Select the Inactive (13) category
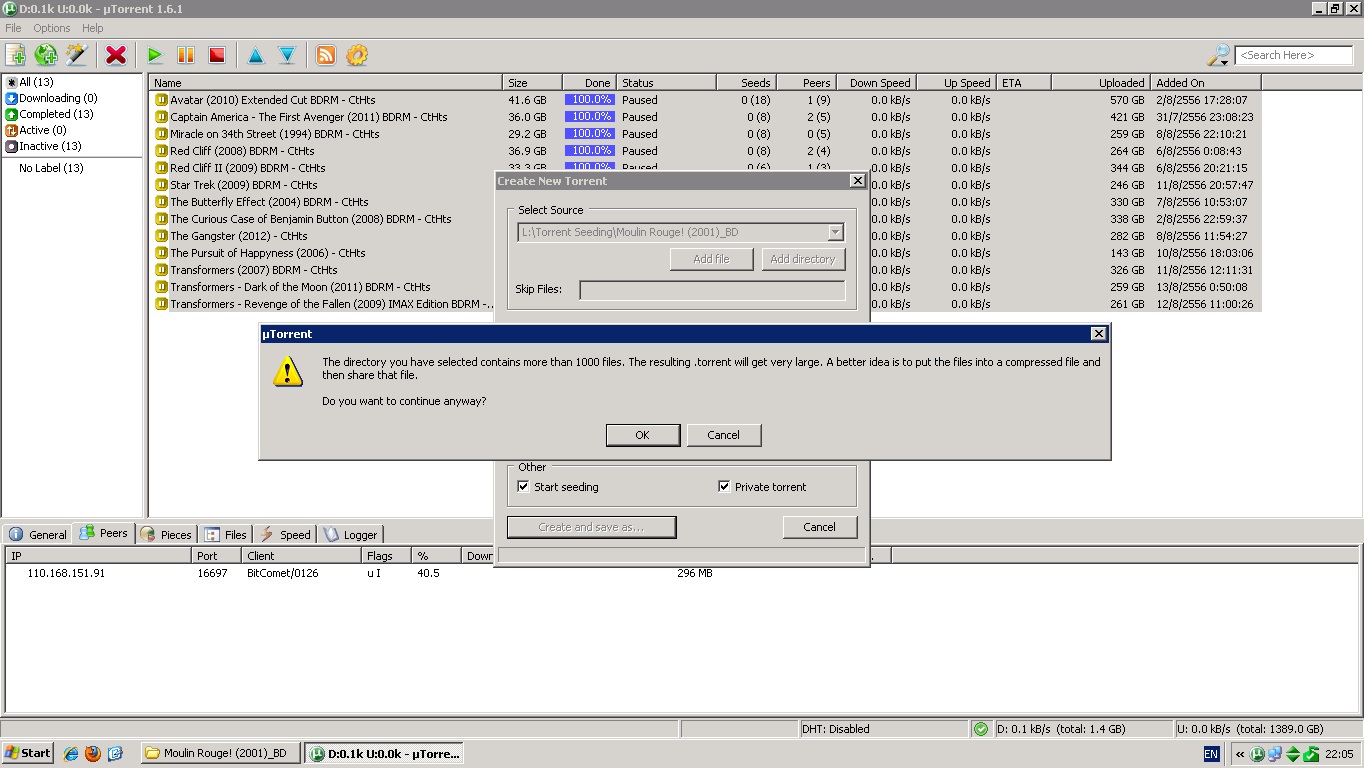Image resolution: width=1364 pixels, height=768 pixels. point(43,146)
